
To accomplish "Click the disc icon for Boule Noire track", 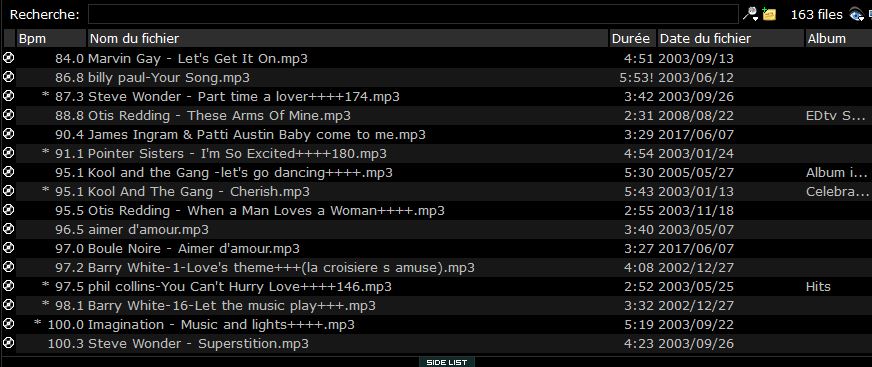I will pyautogui.click(x=8, y=248).
